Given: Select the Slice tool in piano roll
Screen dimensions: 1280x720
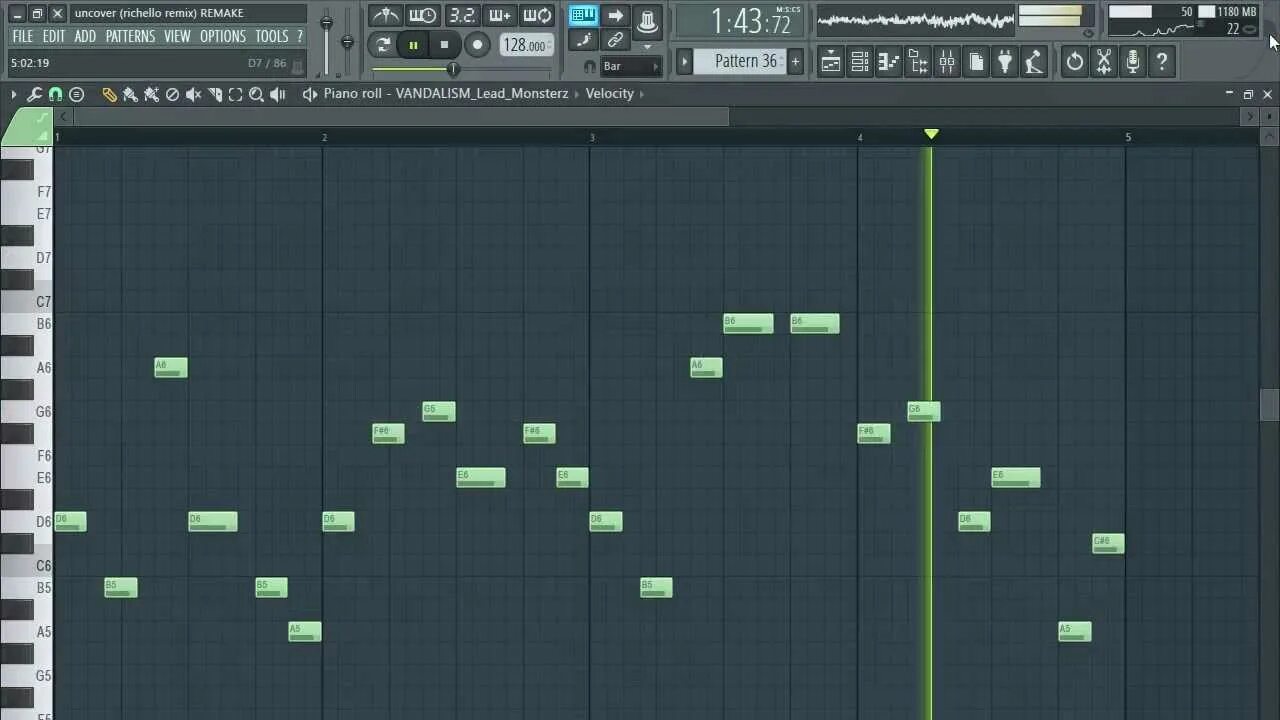Looking at the screenshot, I should coord(214,94).
